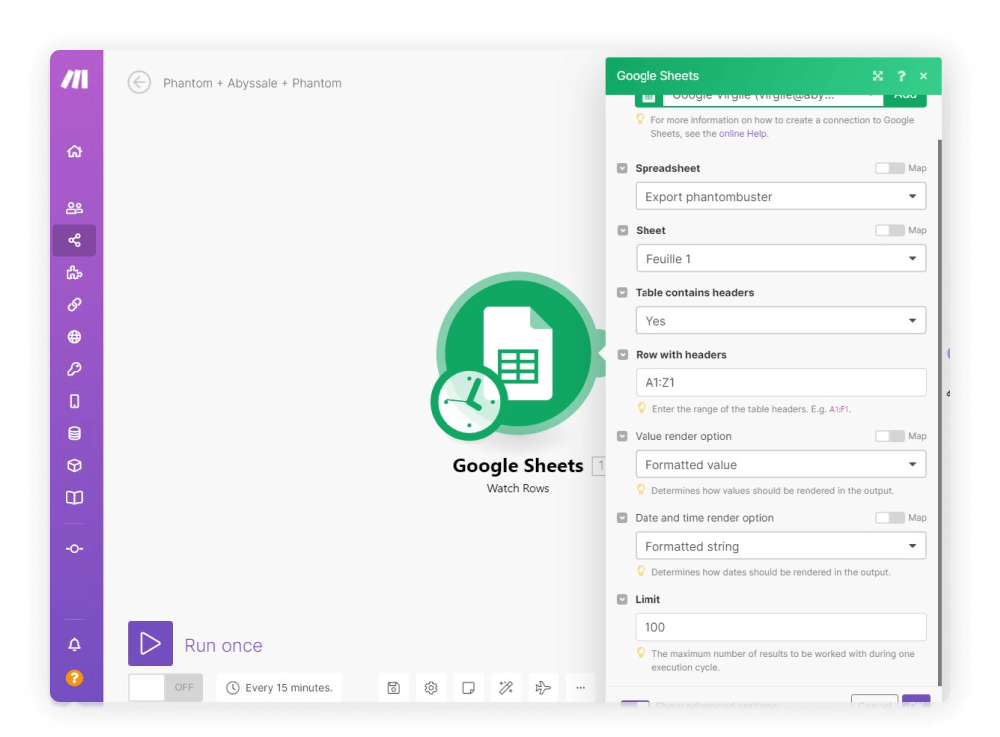Image resolution: width=1000 pixels, height=737 pixels.
Task: Toggle Map switch for Sheet
Action: [x=890, y=230]
